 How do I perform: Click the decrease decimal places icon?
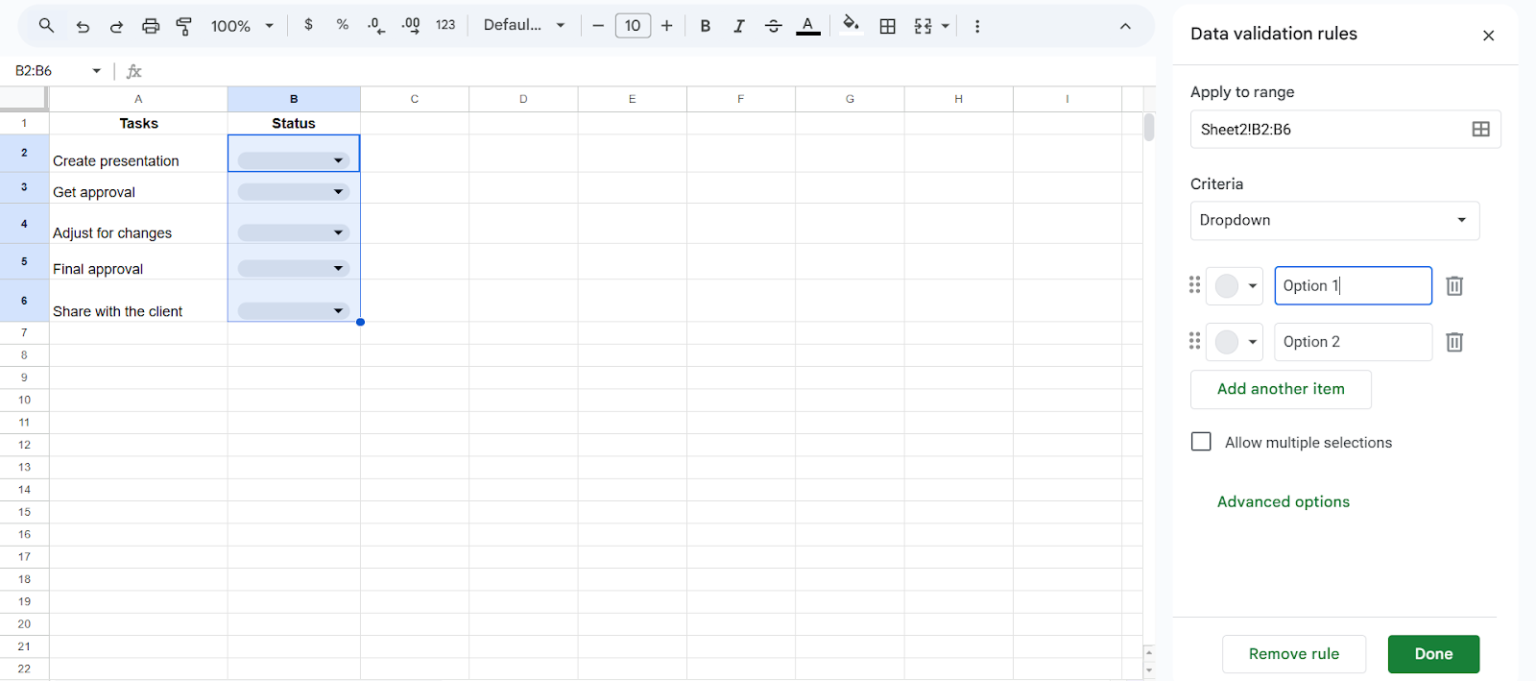click(376, 25)
